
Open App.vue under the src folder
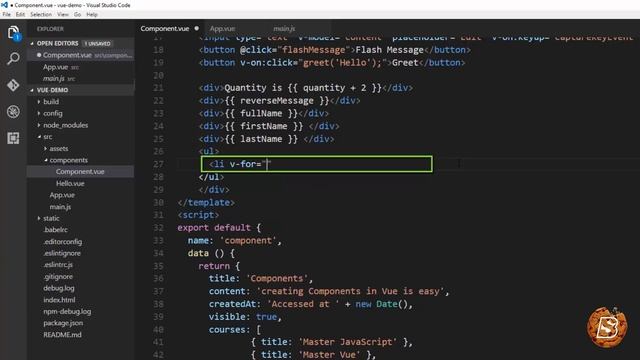coord(62,195)
